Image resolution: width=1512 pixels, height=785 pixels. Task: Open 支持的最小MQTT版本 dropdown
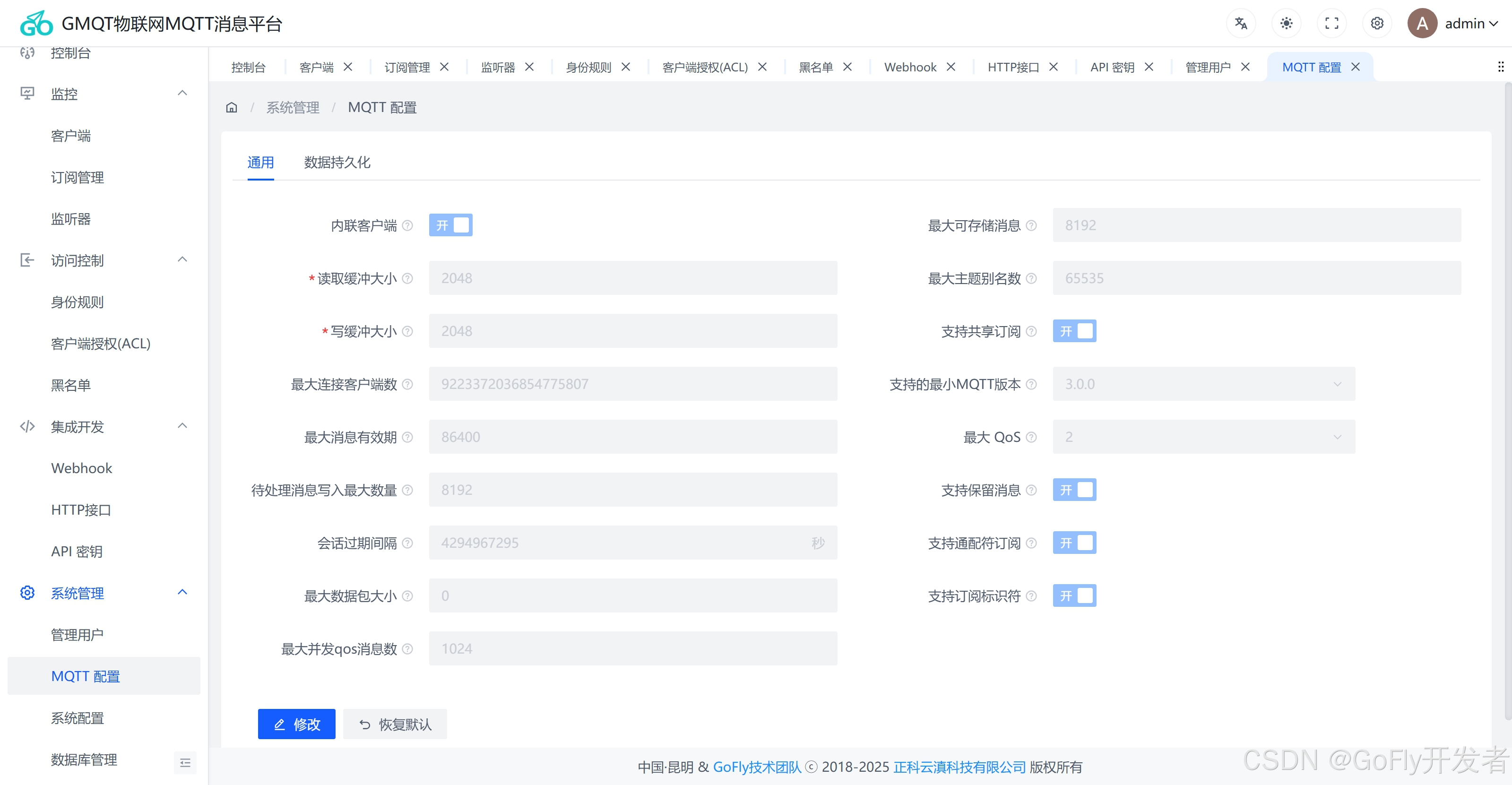[1203, 384]
